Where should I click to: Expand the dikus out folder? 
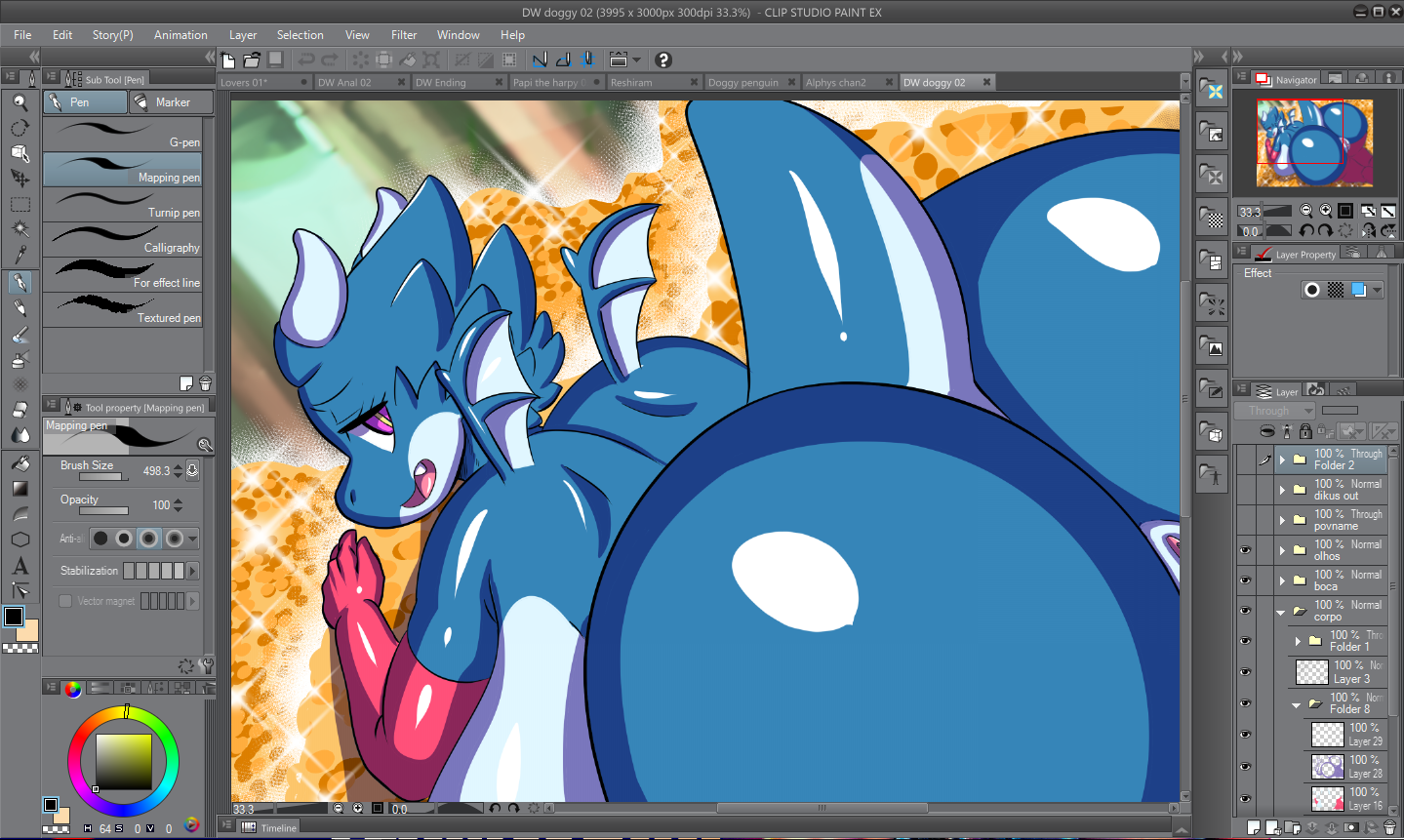(x=1282, y=490)
